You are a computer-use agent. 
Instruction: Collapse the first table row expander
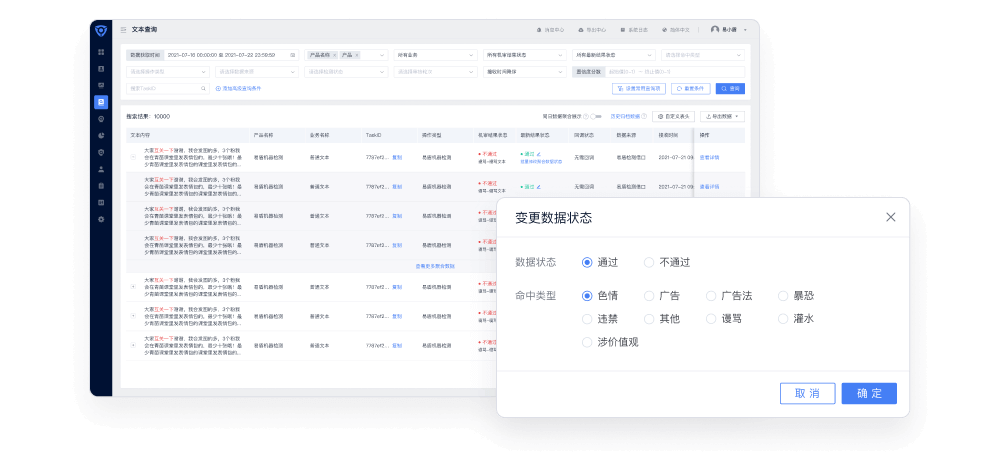coord(133,157)
